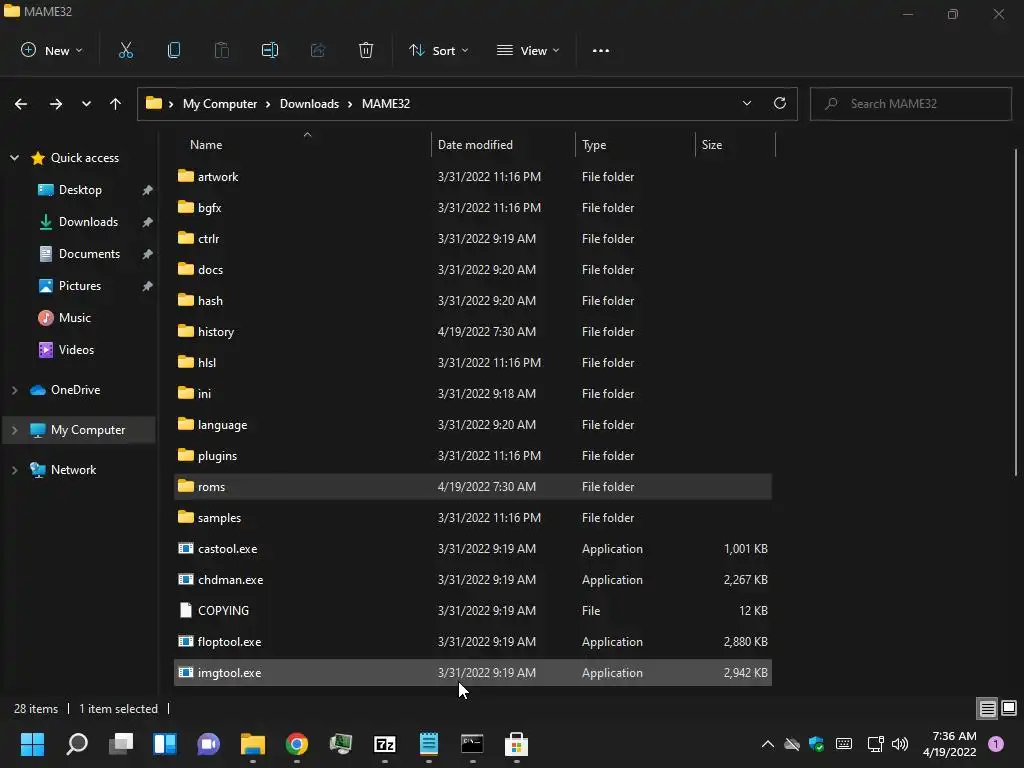This screenshot has width=1024, height=768.
Task: Click the Copy icon in toolbar
Action: click(174, 50)
